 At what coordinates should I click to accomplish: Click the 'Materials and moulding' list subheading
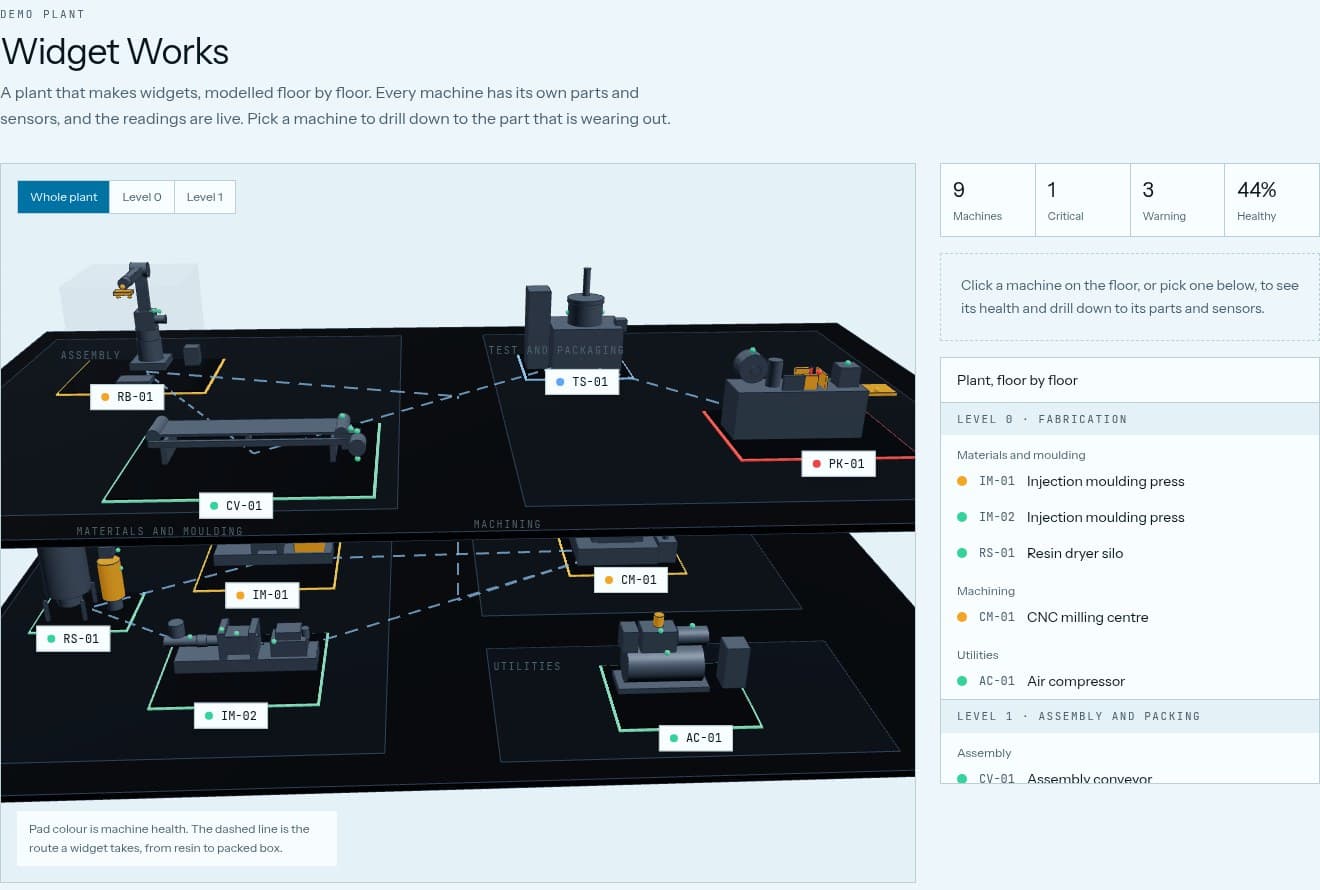pyautogui.click(x=1021, y=455)
